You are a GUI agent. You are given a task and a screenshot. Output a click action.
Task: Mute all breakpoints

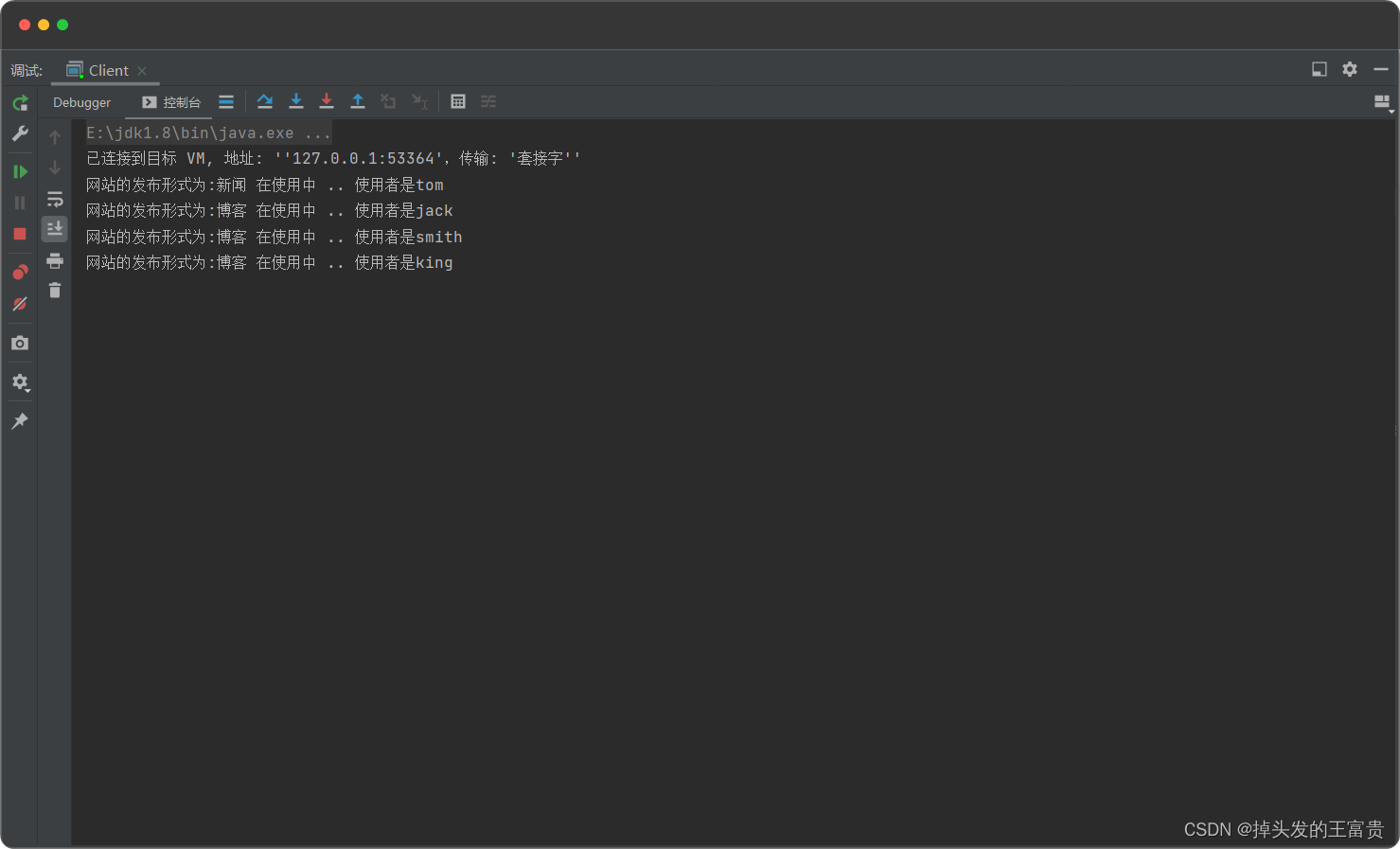[20, 304]
